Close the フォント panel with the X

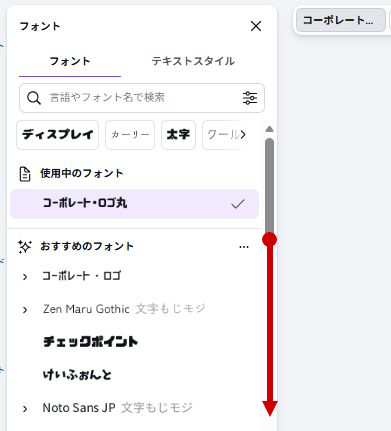[256, 26]
